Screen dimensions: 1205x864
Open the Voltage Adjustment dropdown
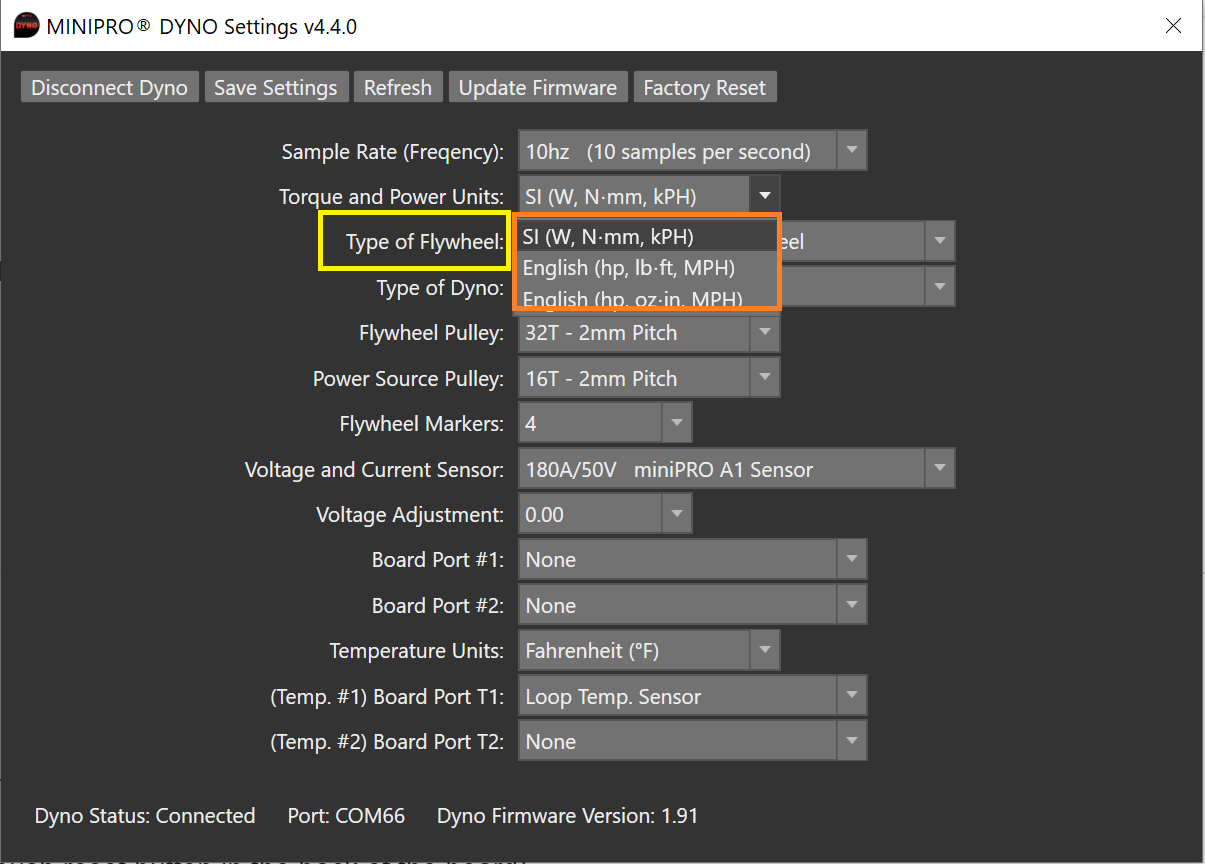tap(605, 515)
